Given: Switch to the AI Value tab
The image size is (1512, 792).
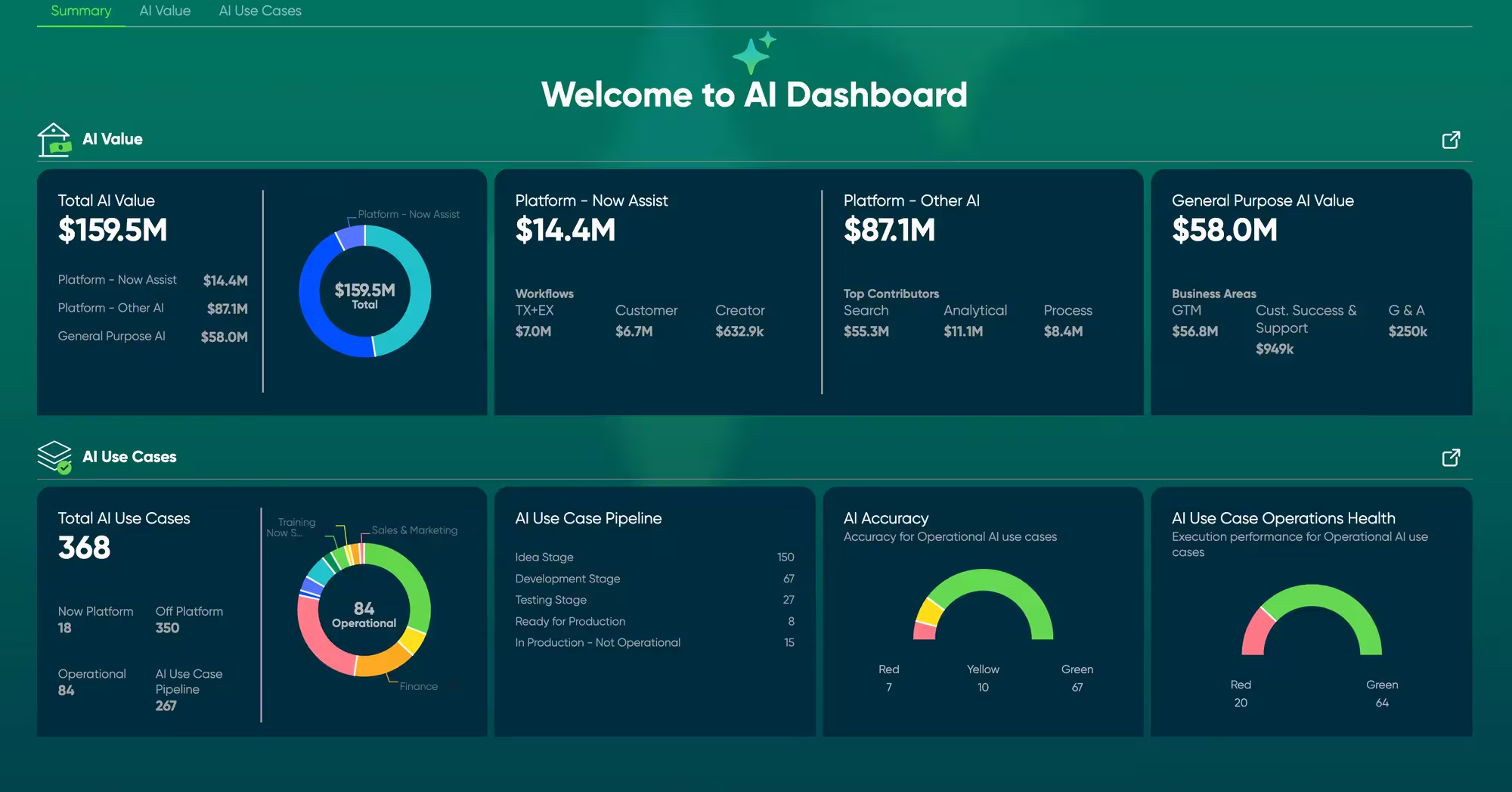Looking at the screenshot, I should 165,11.
